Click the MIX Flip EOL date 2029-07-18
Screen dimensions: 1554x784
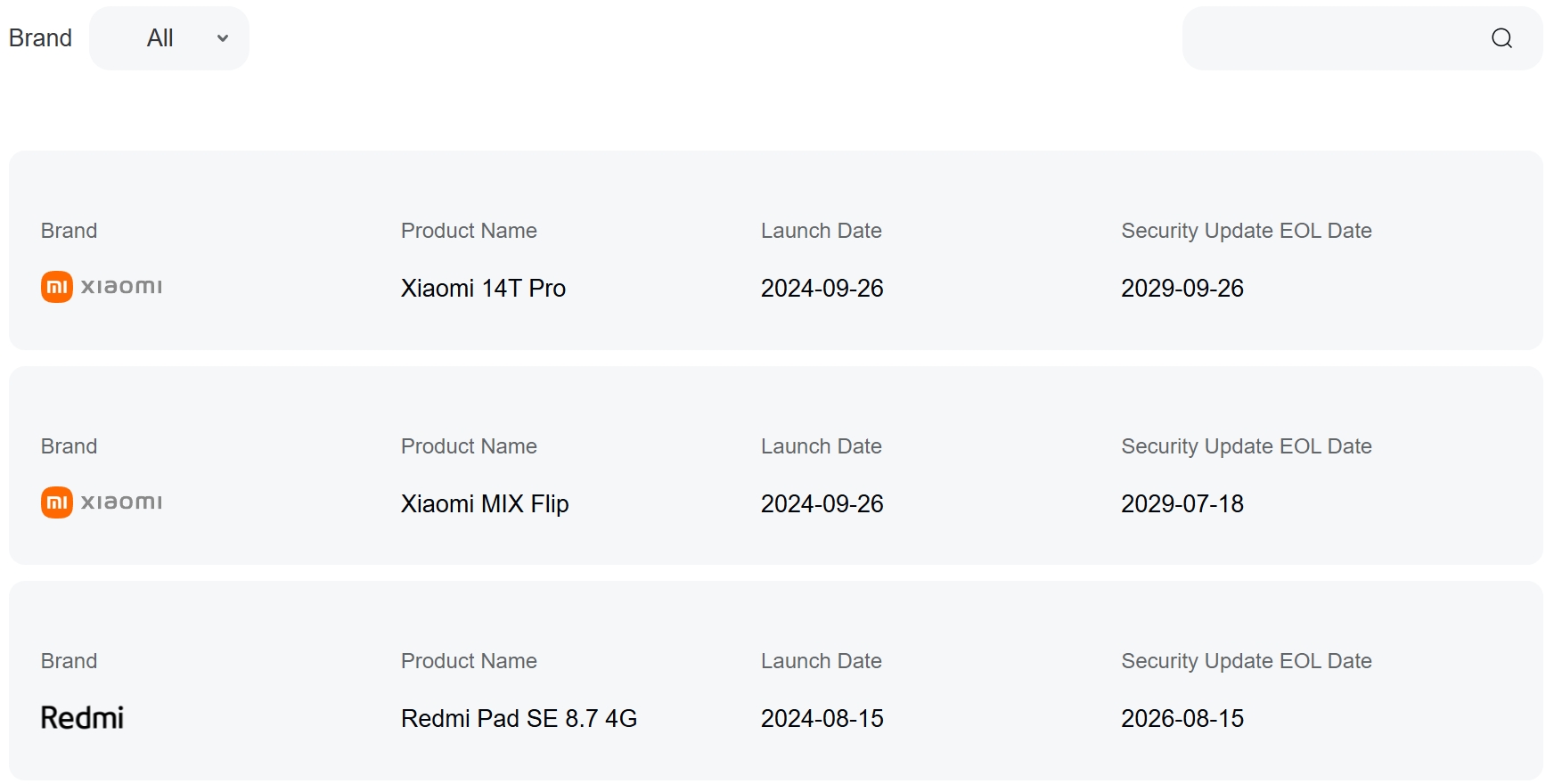(x=1182, y=504)
